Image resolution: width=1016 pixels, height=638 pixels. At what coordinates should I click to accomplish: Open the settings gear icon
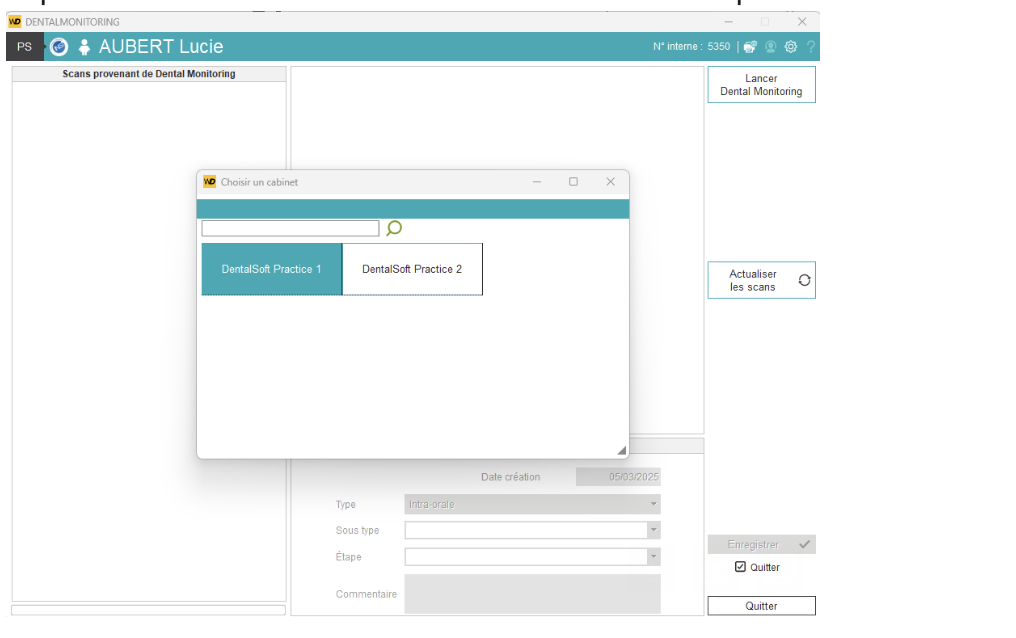(x=791, y=47)
